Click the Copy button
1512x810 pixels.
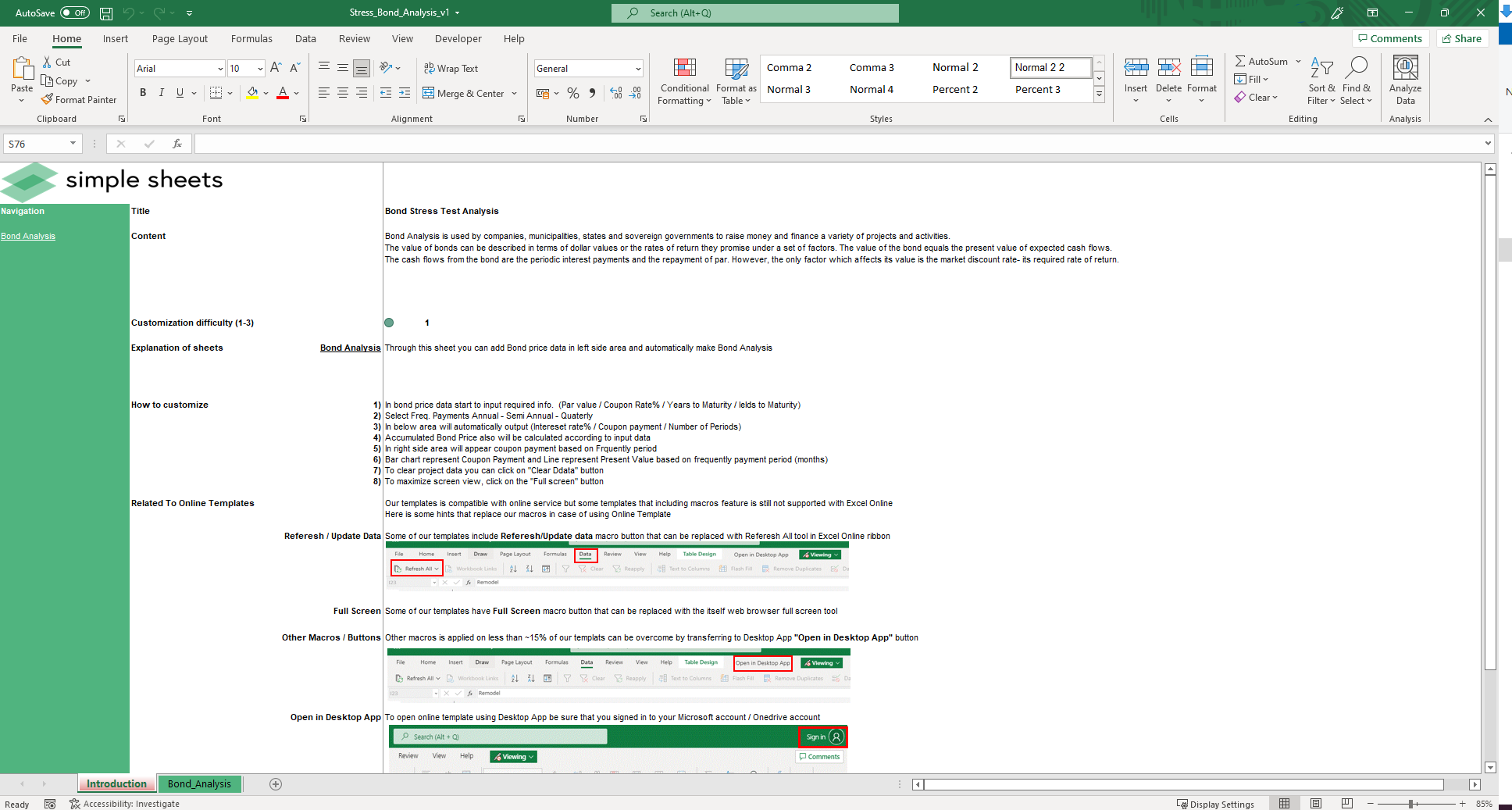[60, 81]
